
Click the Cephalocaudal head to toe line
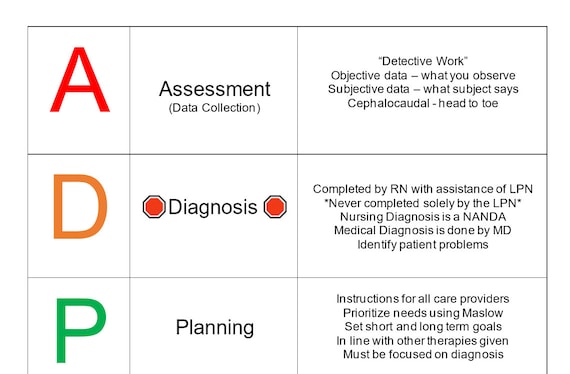pyautogui.click(x=423, y=104)
